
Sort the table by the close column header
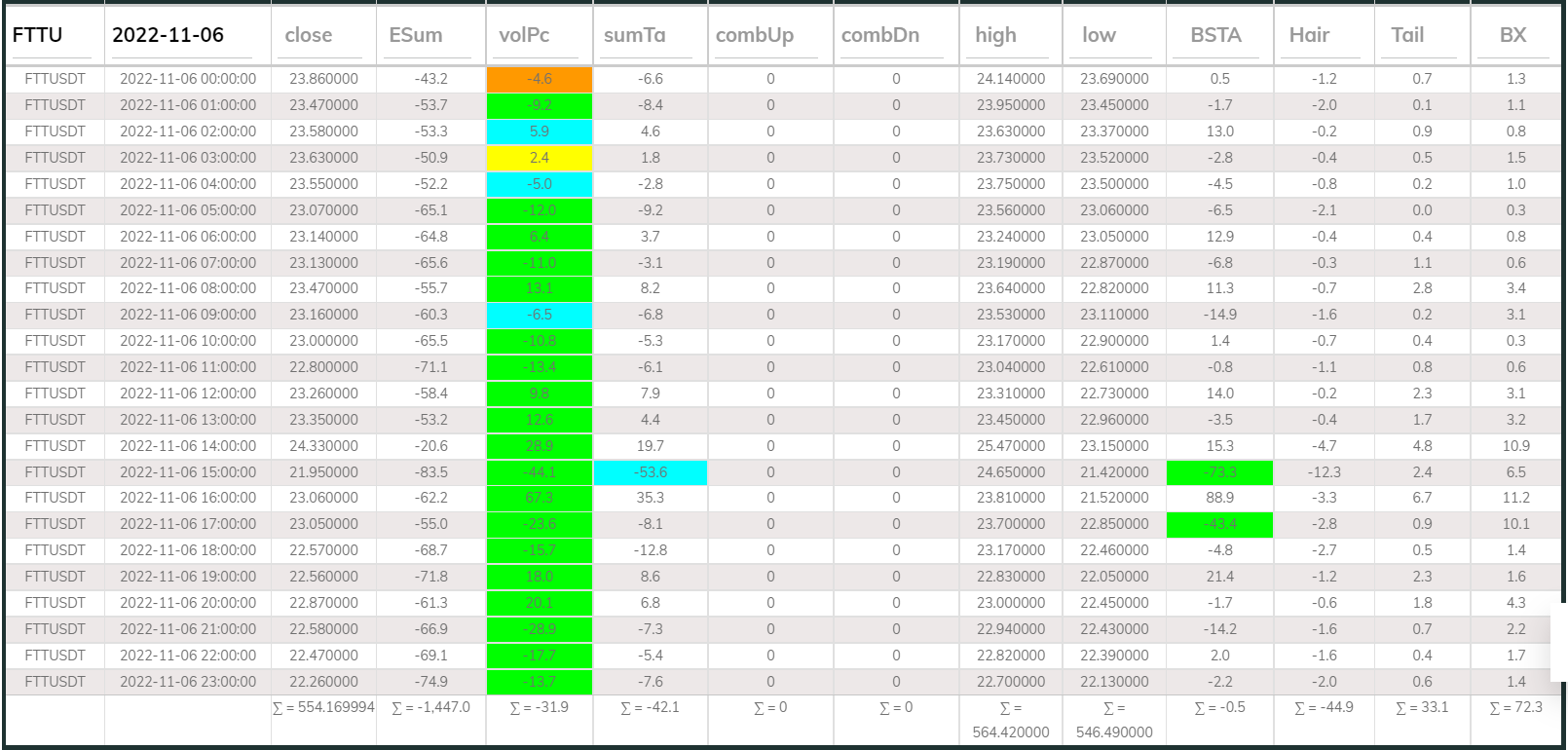click(309, 35)
